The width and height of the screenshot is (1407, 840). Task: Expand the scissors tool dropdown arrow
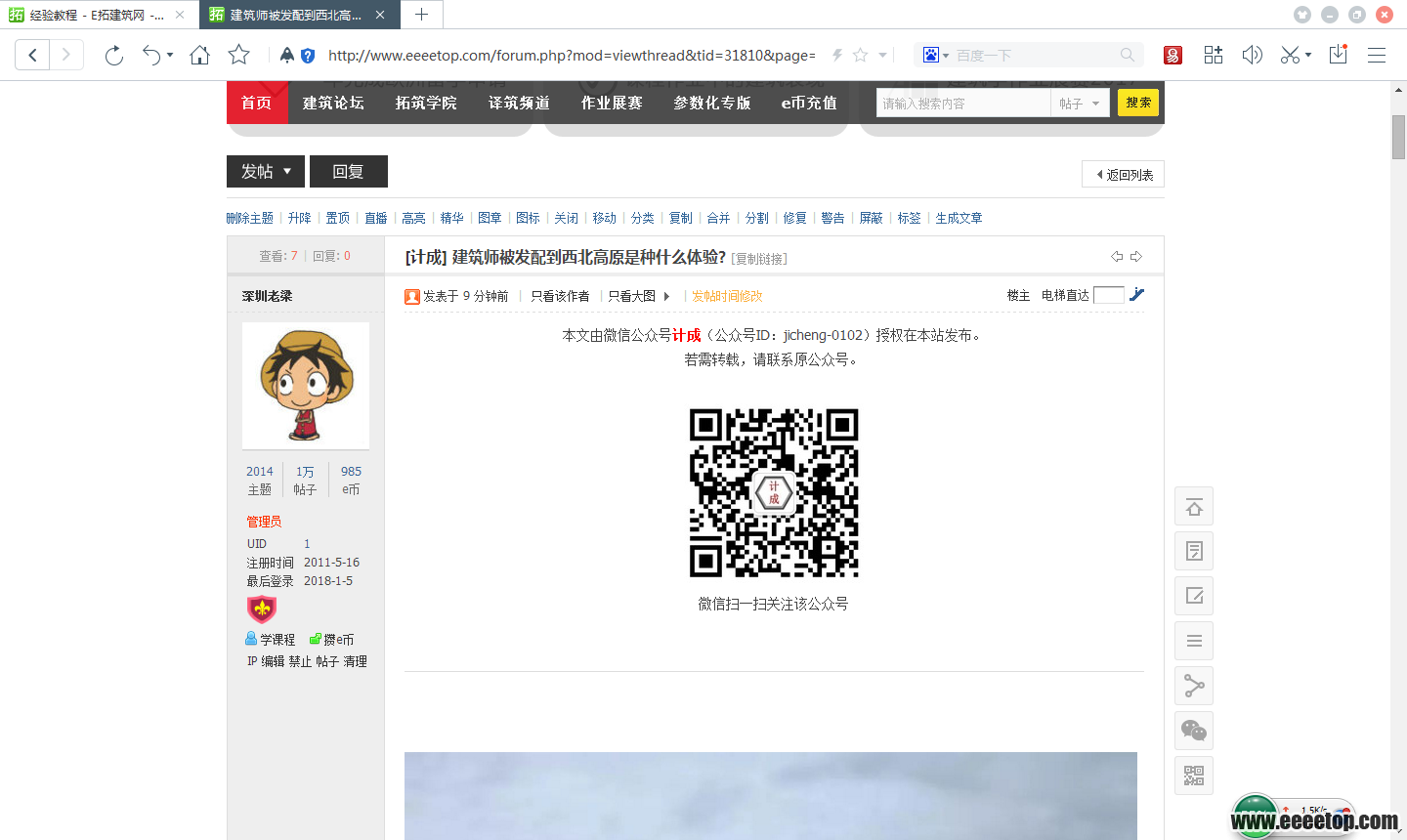coord(1308,56)
